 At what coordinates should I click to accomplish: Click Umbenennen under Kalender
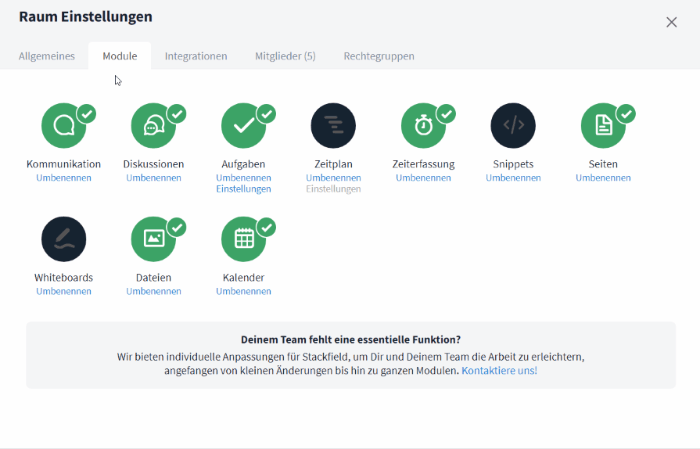(x=244, y=292)
